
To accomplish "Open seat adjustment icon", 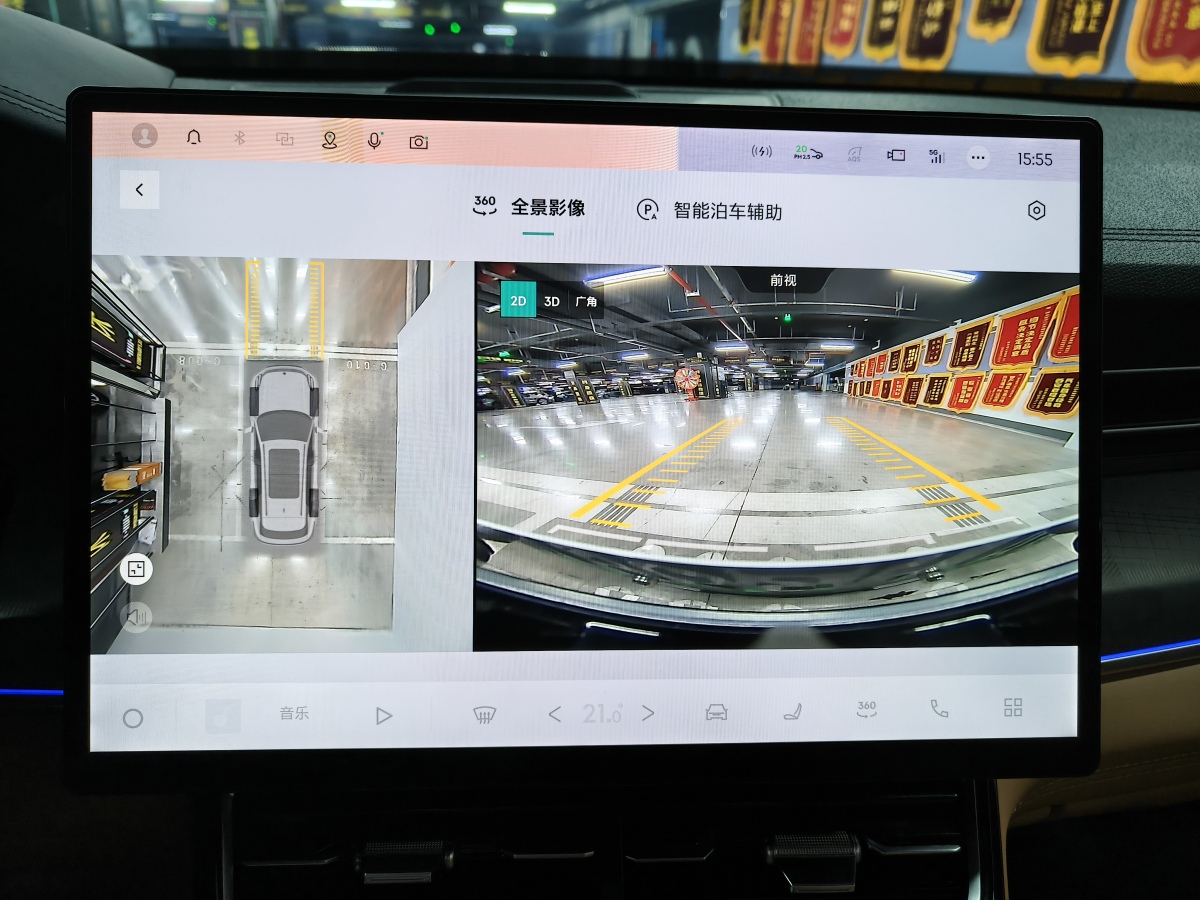I will point(792,711).
